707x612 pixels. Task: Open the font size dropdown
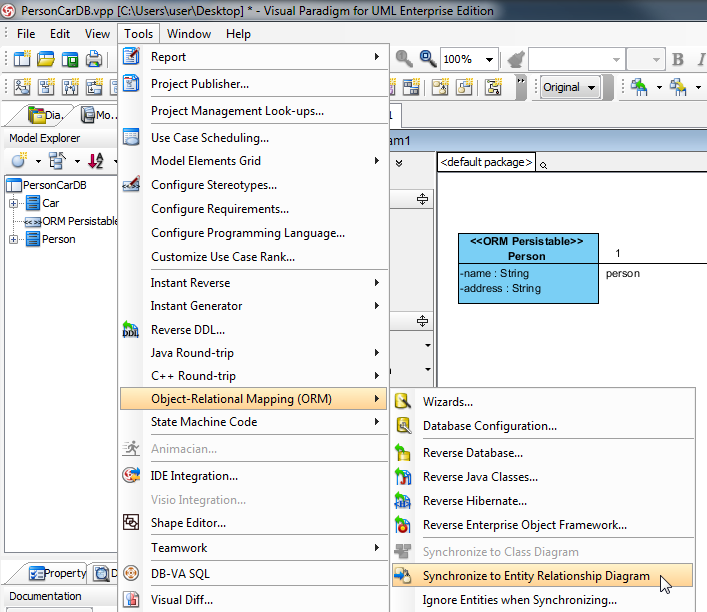[656, 60]
